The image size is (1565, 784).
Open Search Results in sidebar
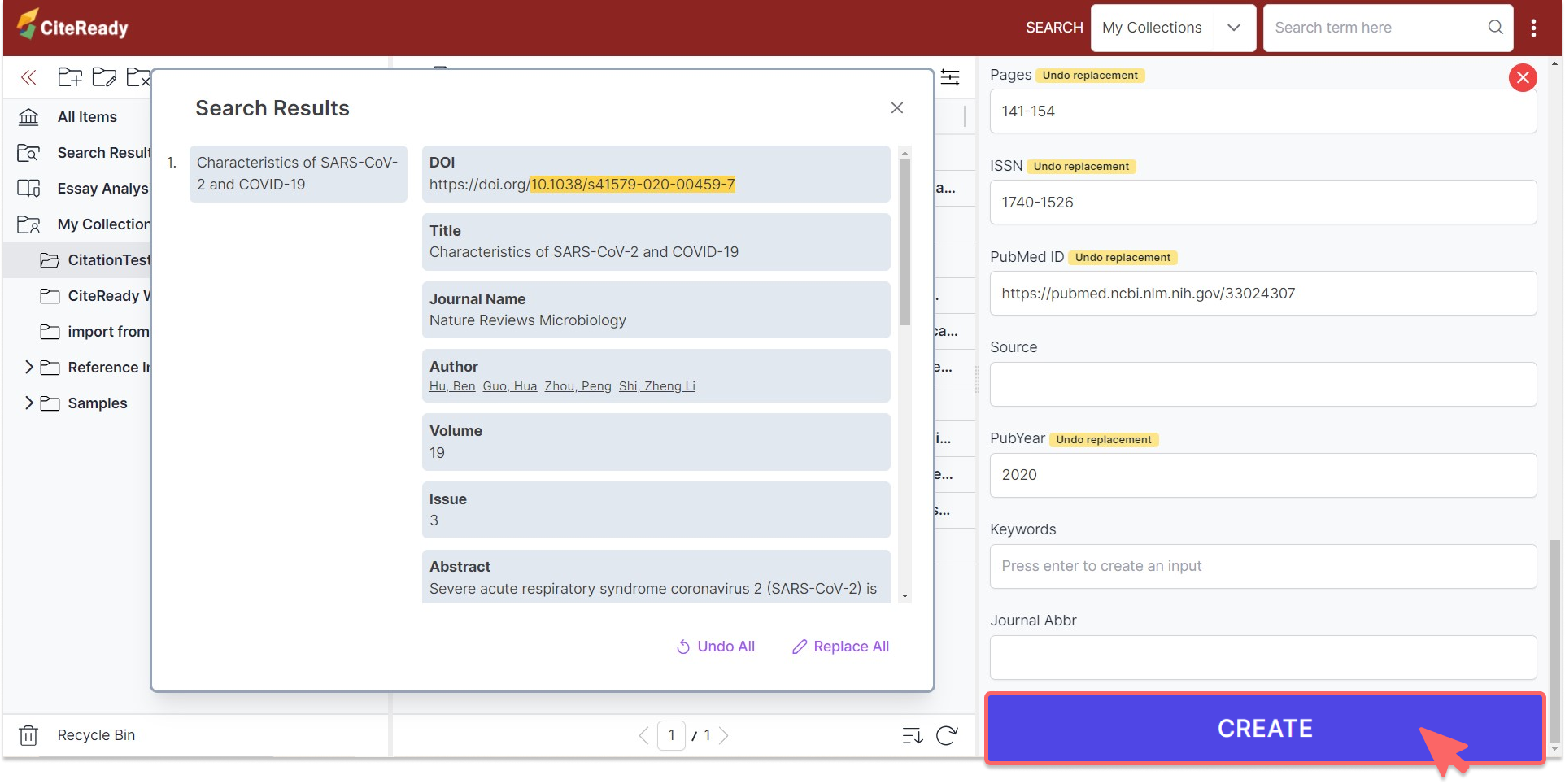(x=103, y=153)
